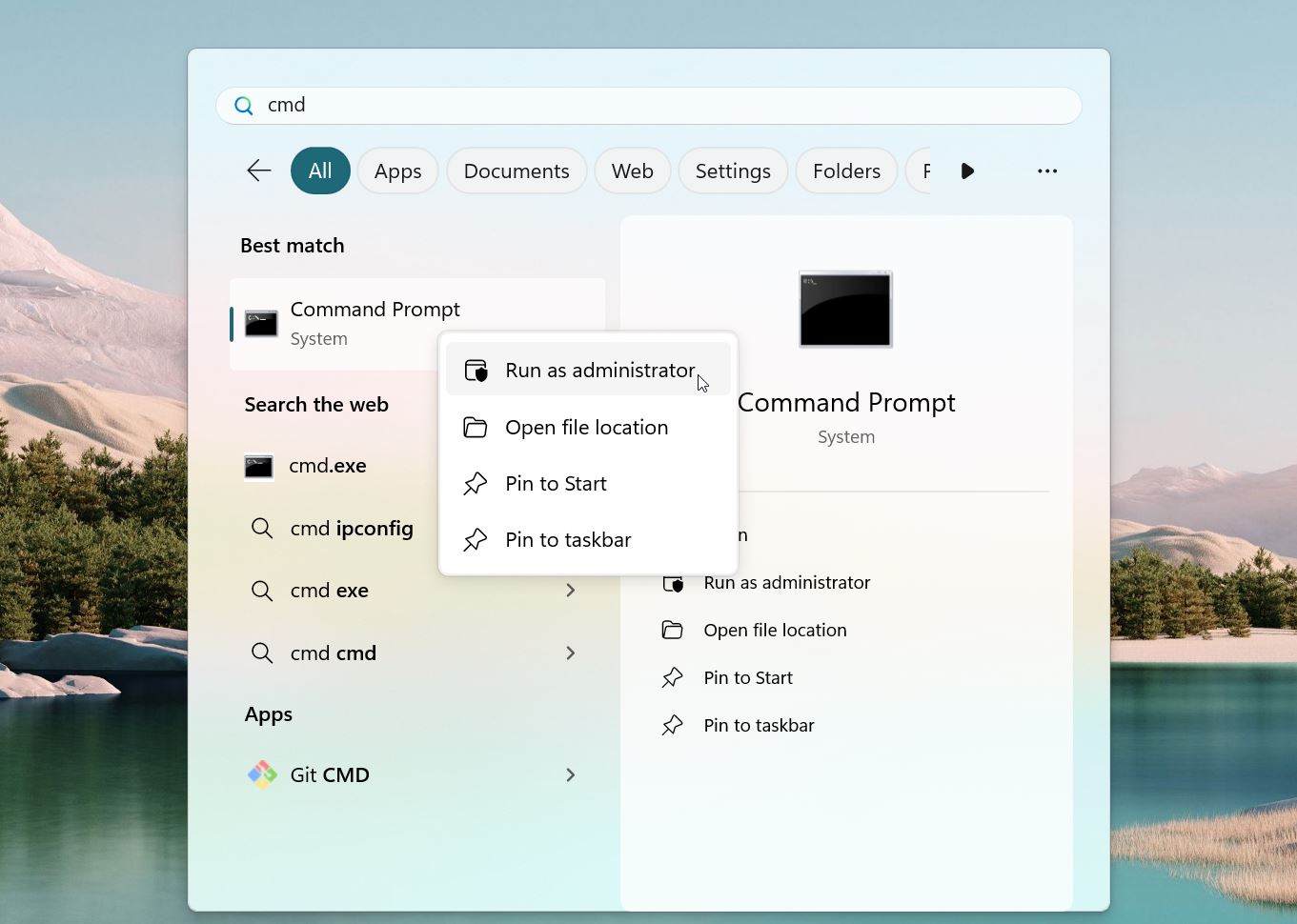Click the Git CMD colorful icon

pos(262,774)
